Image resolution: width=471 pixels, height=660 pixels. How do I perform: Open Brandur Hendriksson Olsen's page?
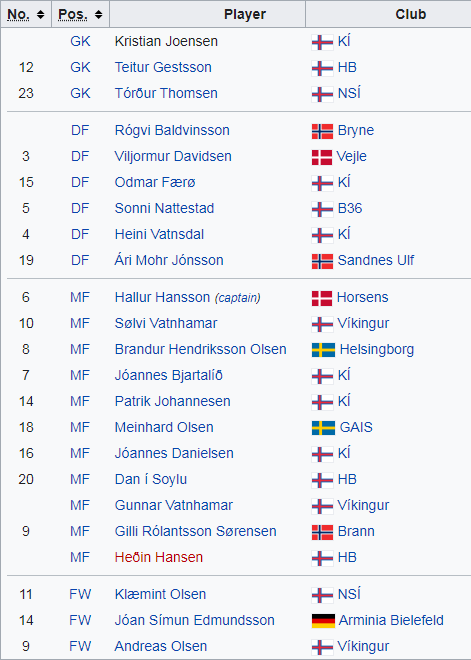(200, 349)
